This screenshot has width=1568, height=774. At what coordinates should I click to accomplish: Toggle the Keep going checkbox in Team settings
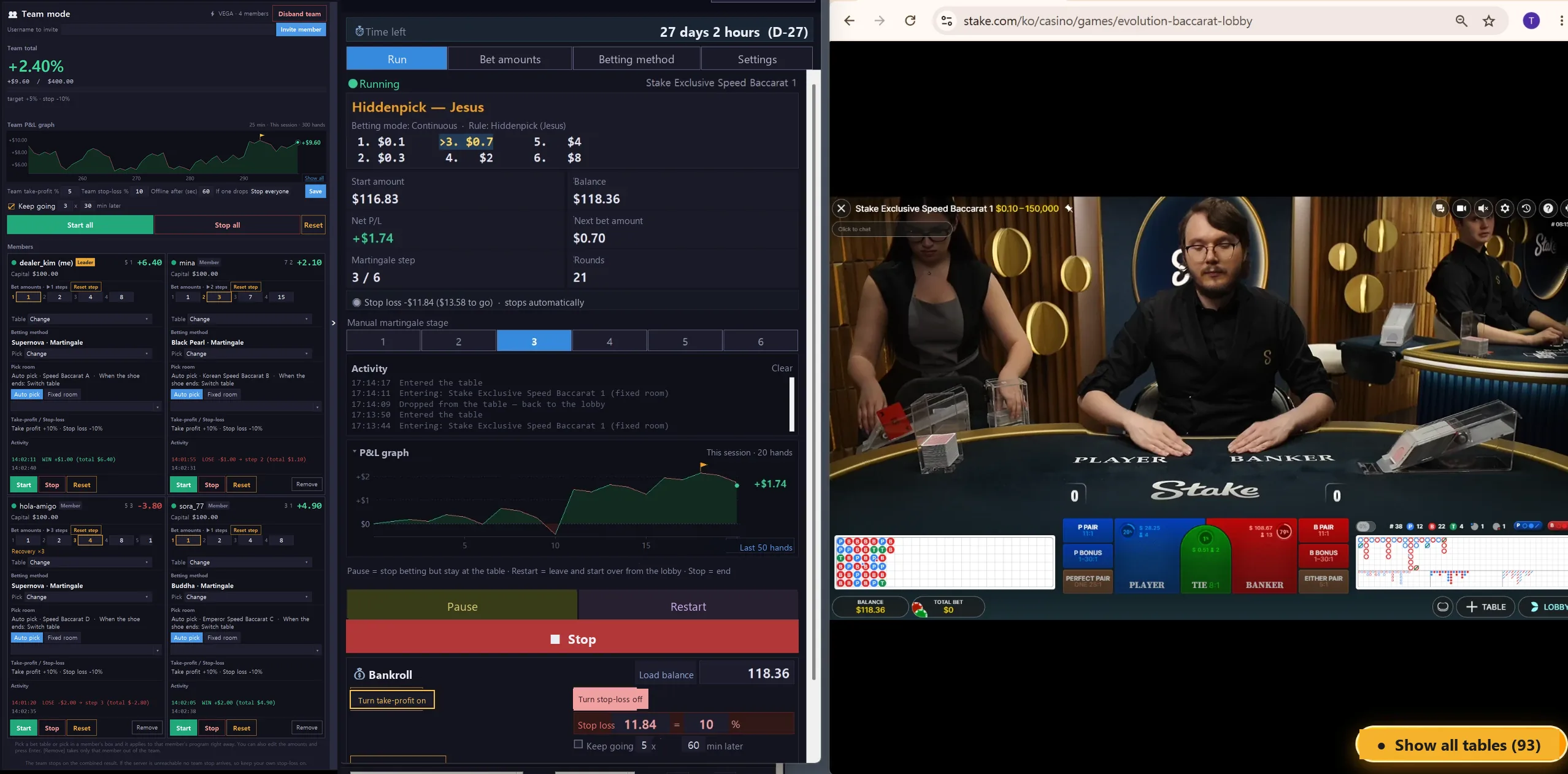pos(11,206)
